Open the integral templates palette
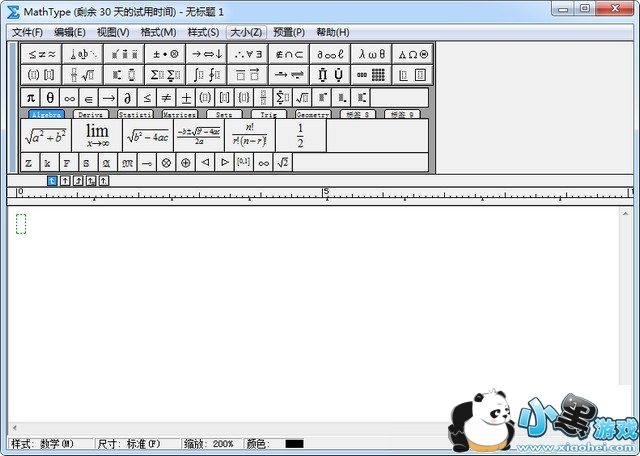640x456 pixels. (x=207, y=75)
